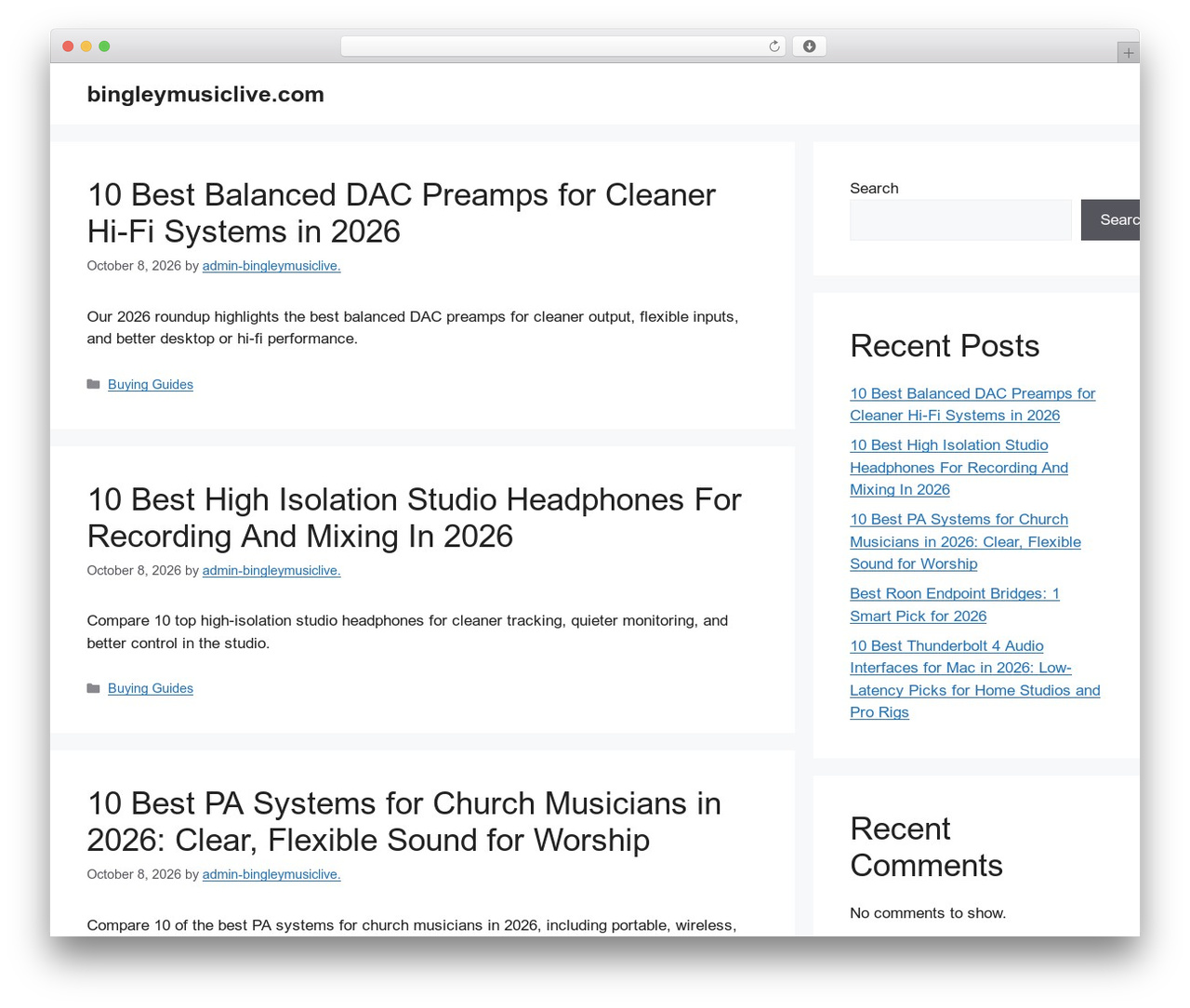Maximize the window with the green button

tap(104, 46)
